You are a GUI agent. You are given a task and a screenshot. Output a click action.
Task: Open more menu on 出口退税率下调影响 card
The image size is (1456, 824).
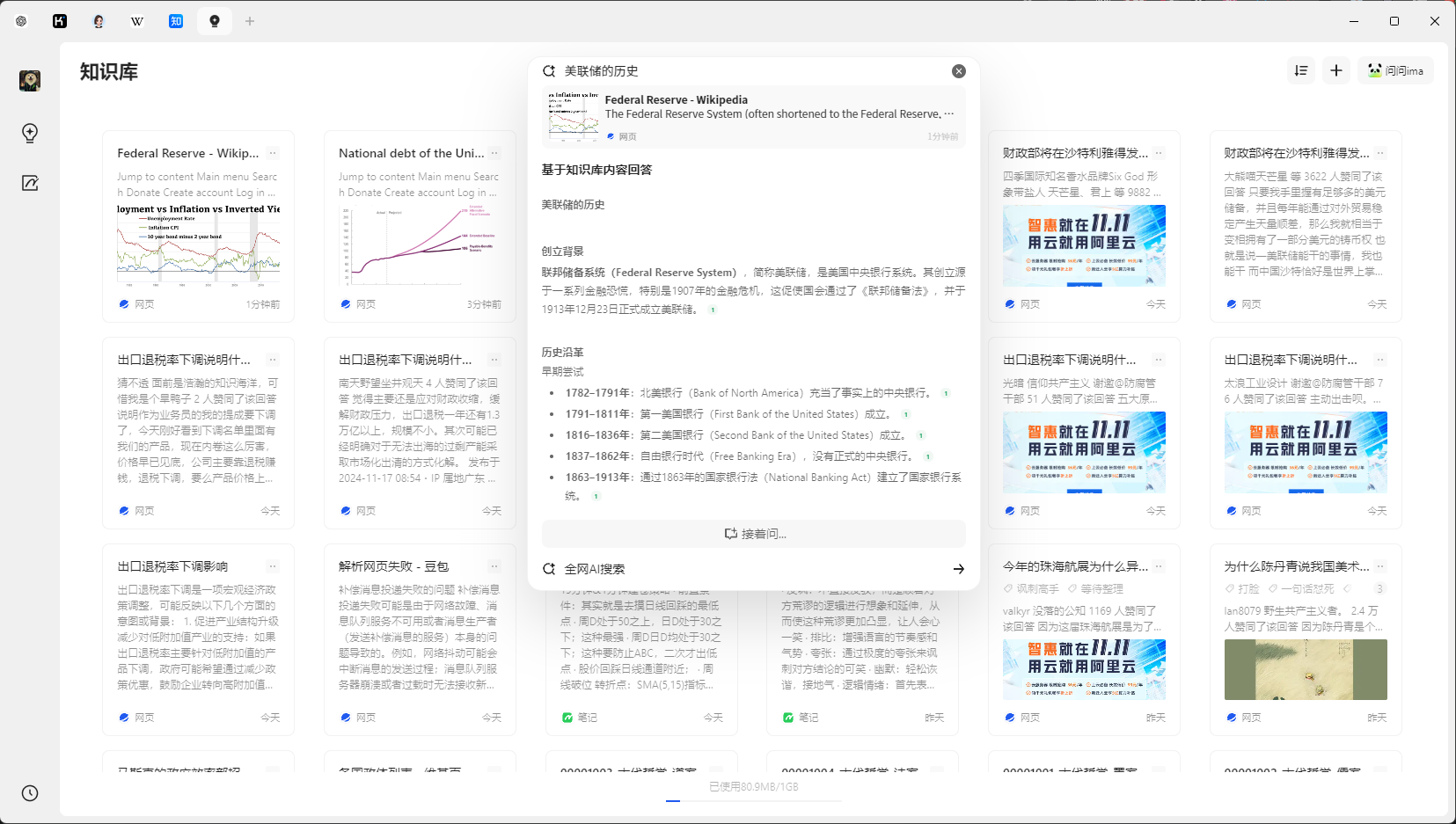tap(273, 566)
